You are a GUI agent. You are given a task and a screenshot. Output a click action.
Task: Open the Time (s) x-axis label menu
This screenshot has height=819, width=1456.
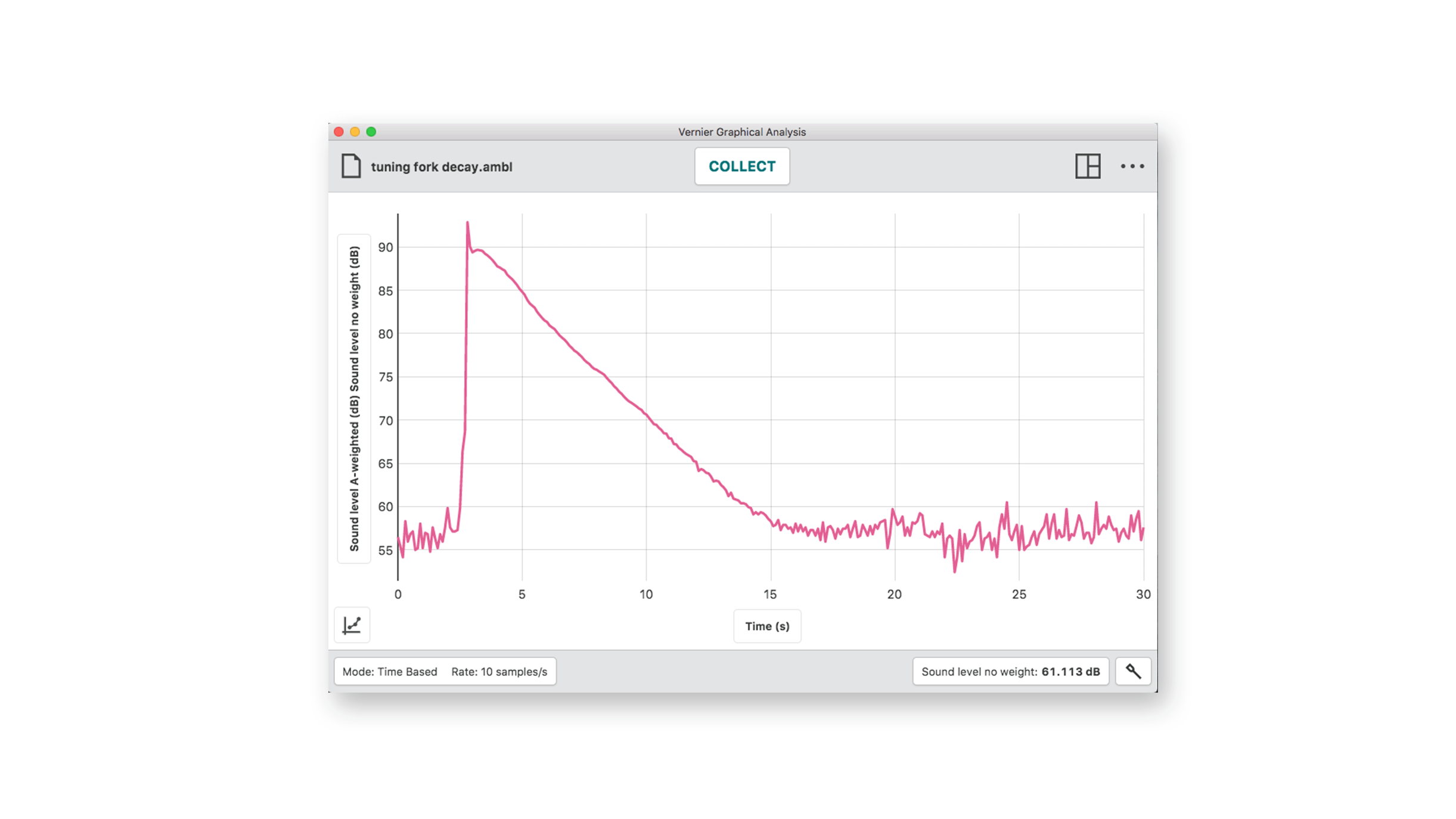coord(767,626)
